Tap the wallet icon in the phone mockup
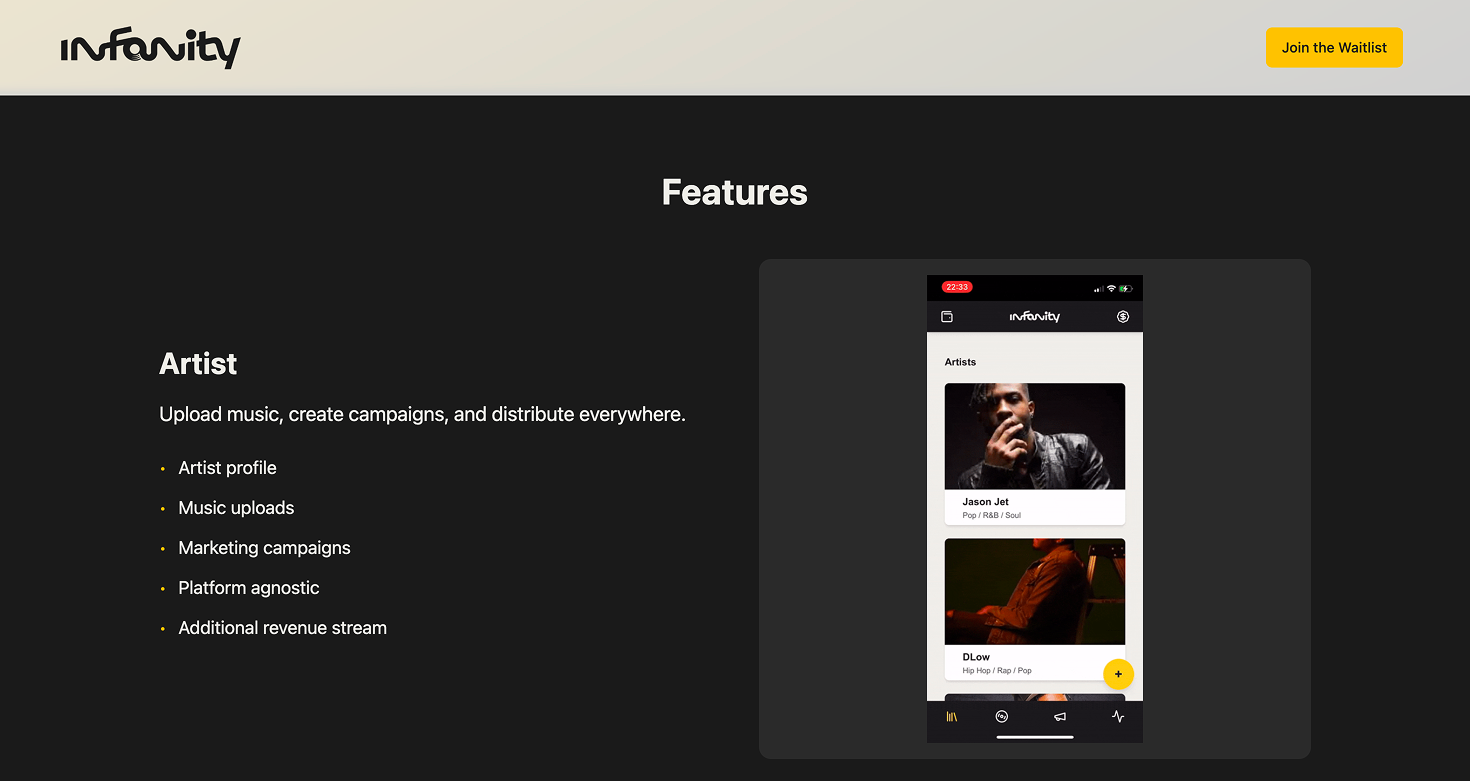The image size is (1470, 781). point(947,316)
